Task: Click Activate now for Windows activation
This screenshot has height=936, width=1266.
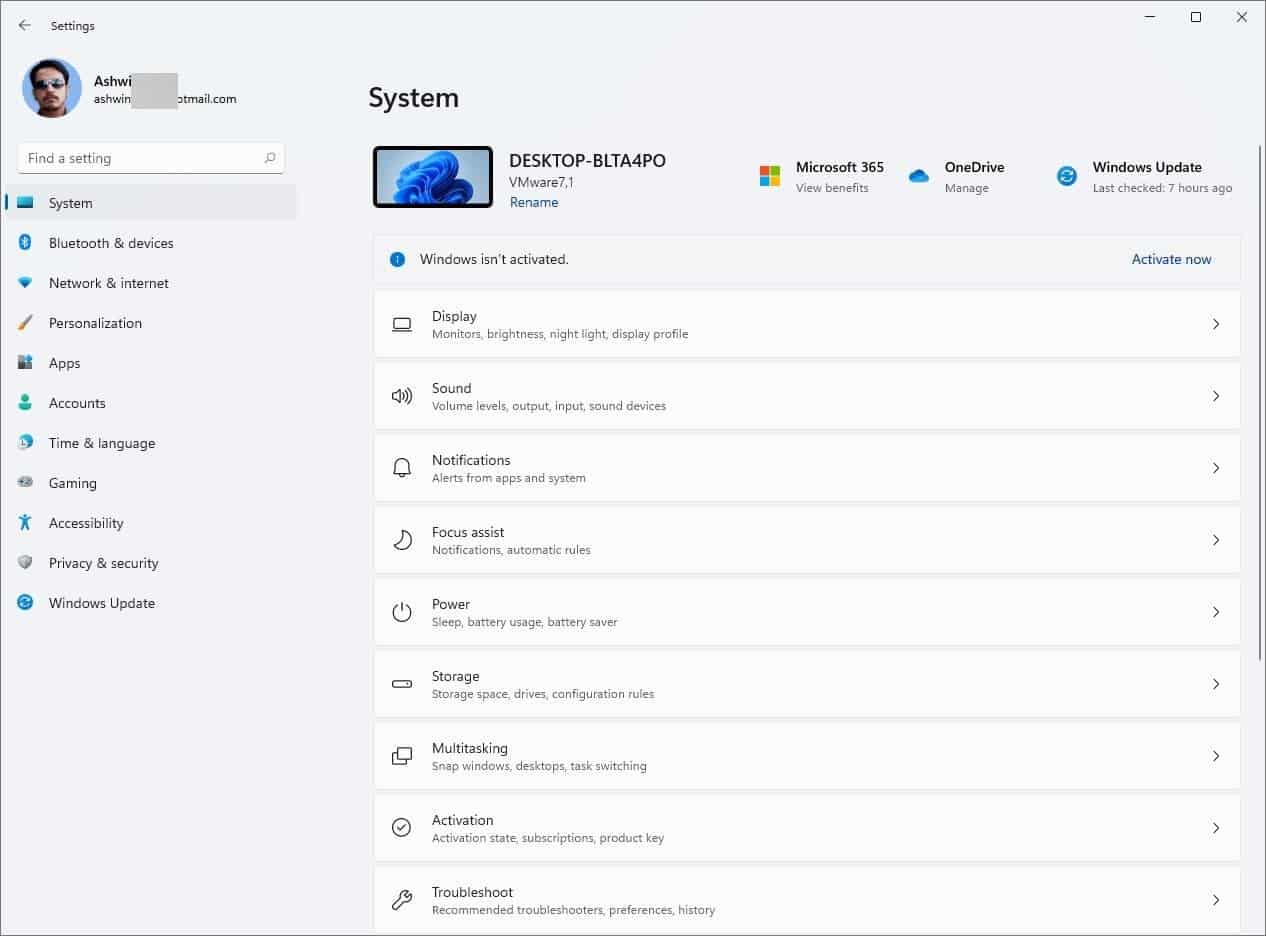Action: coord(1171,259)
